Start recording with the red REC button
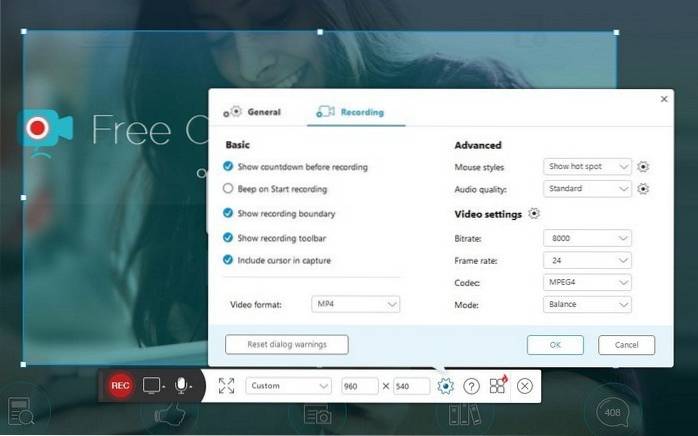Viewport: 698px width, 436px height. tap(120, 385)
